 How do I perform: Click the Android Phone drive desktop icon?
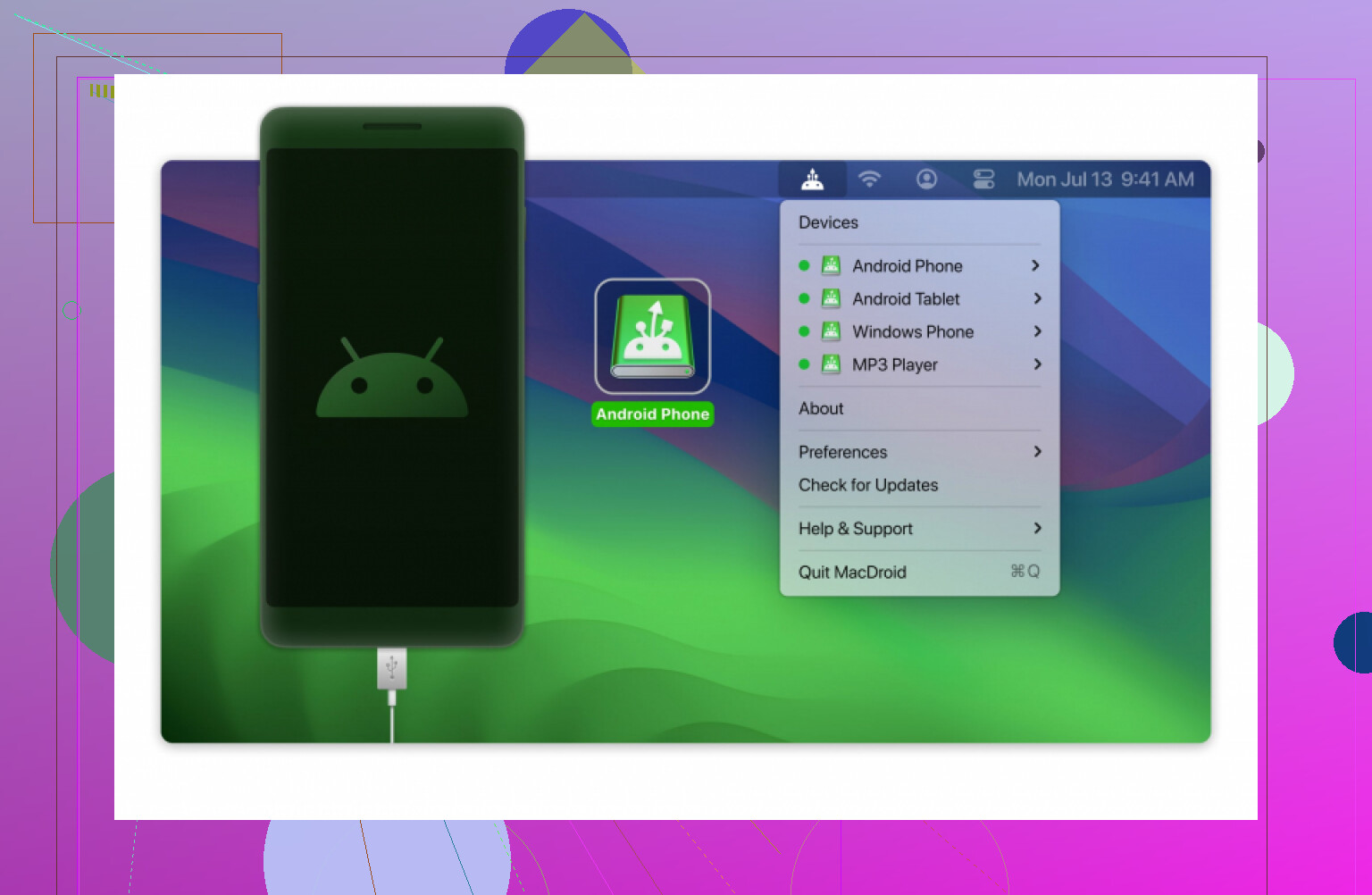click(x=652, y=336)
